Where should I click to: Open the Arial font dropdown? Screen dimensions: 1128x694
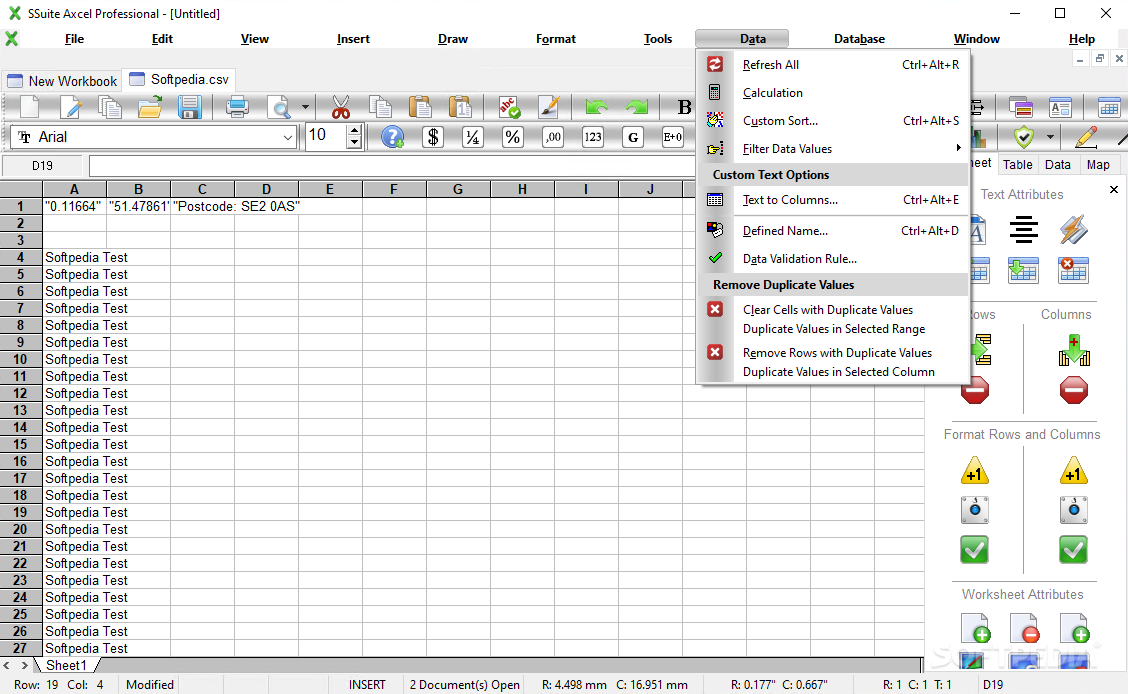[288, 137]
